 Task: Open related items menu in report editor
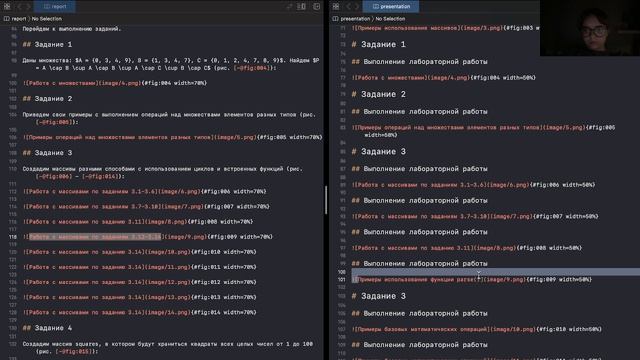(7, 6)
